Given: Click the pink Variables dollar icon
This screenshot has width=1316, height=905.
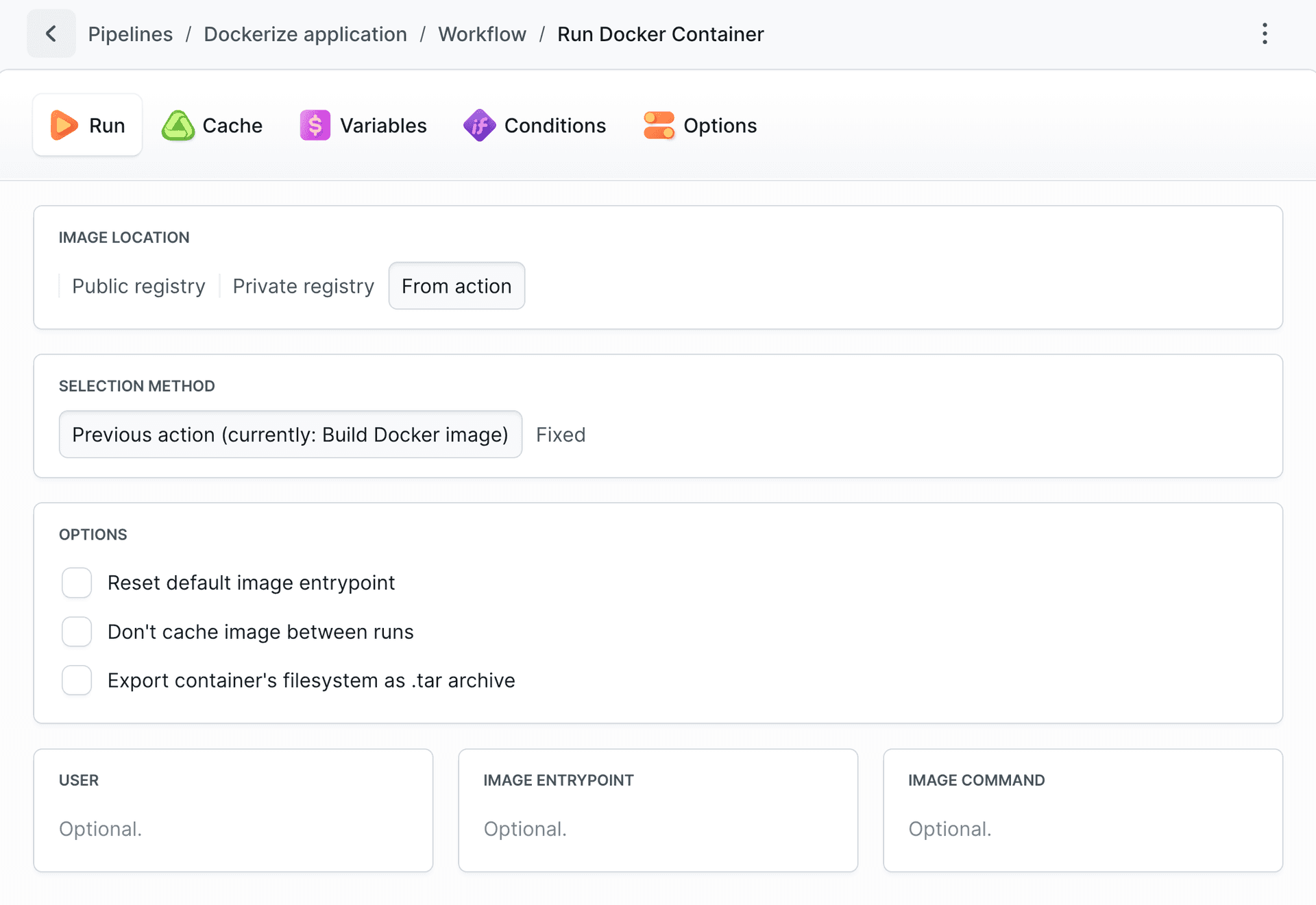Looking at the screenshot, I should [x=315, y=125].
